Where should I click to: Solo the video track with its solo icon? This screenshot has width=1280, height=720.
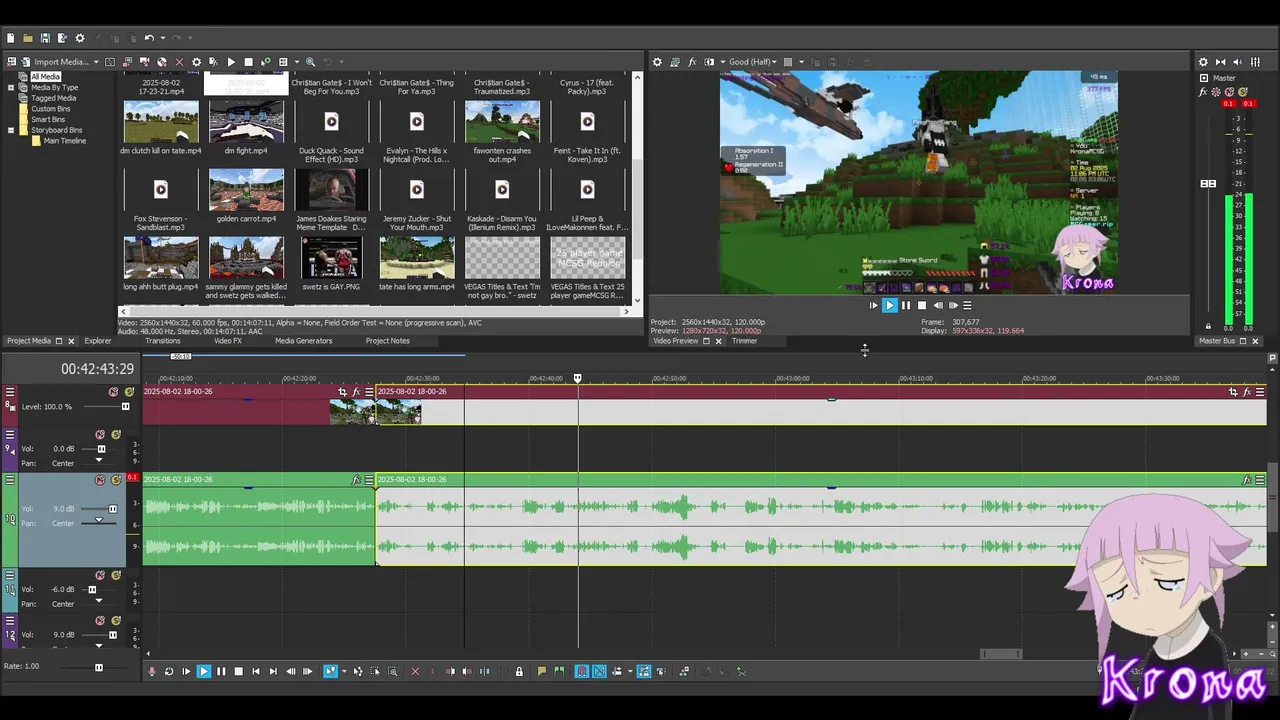pyautogui.click(x=129, y=392)
